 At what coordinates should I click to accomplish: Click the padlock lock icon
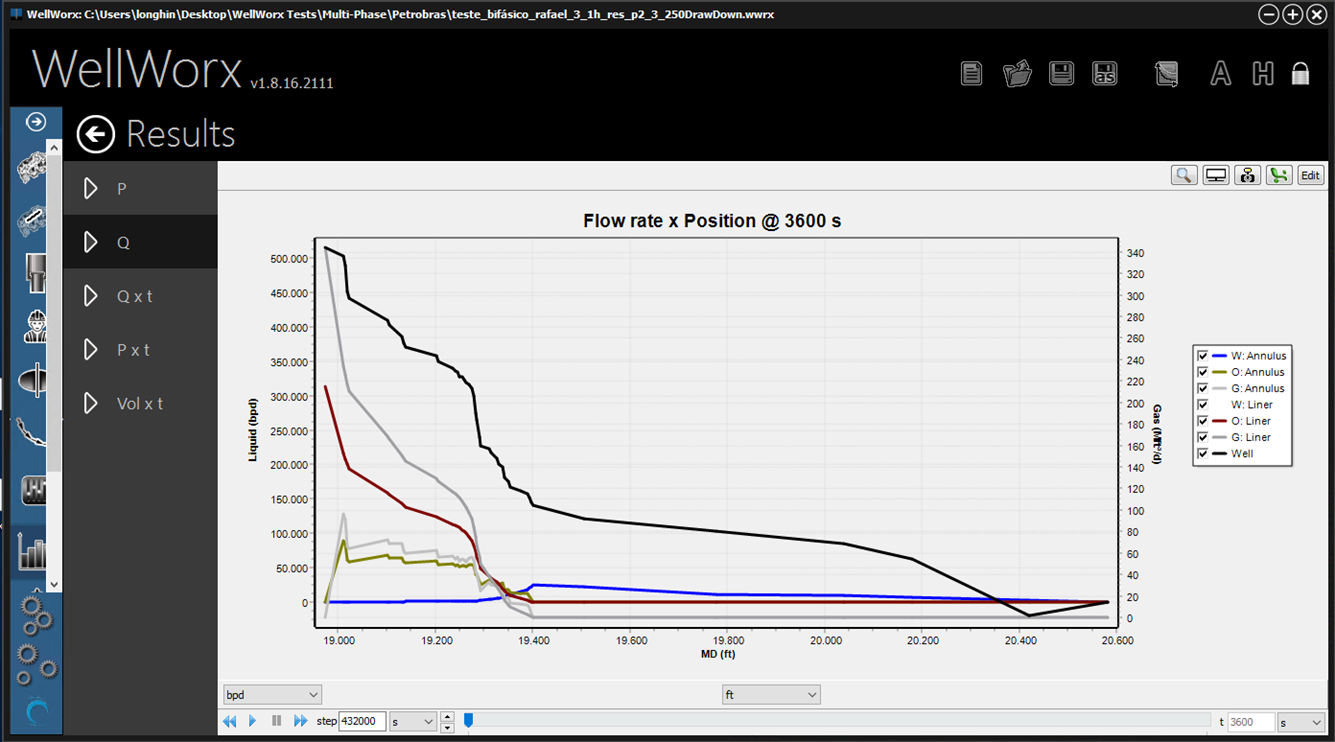click(1300, 73)
